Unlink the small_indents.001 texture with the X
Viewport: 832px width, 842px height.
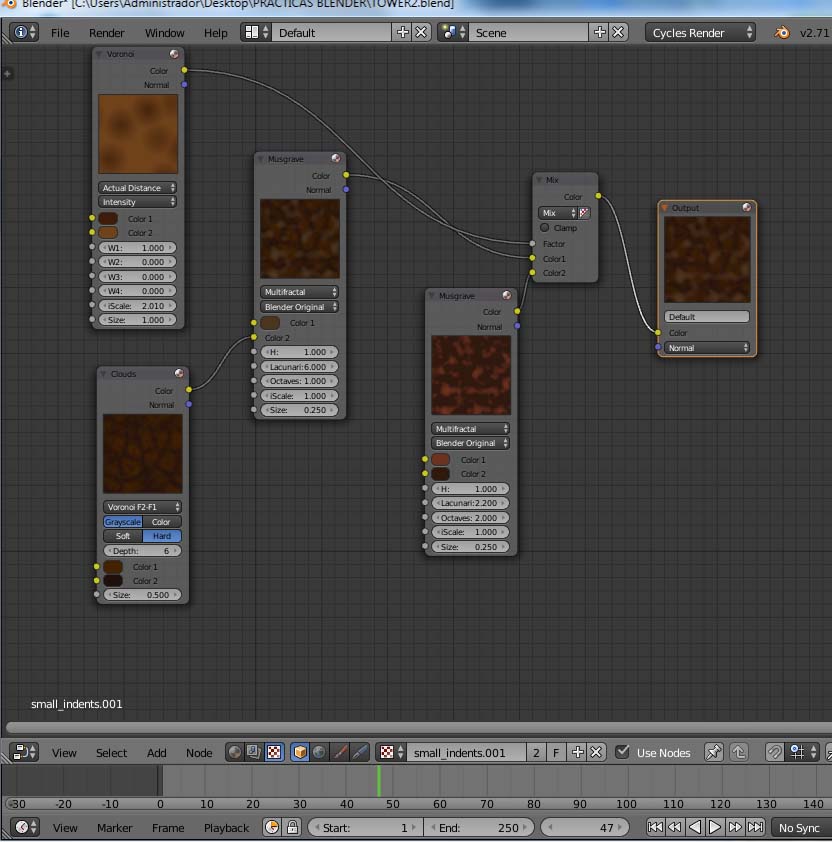[x=596, y=752]
